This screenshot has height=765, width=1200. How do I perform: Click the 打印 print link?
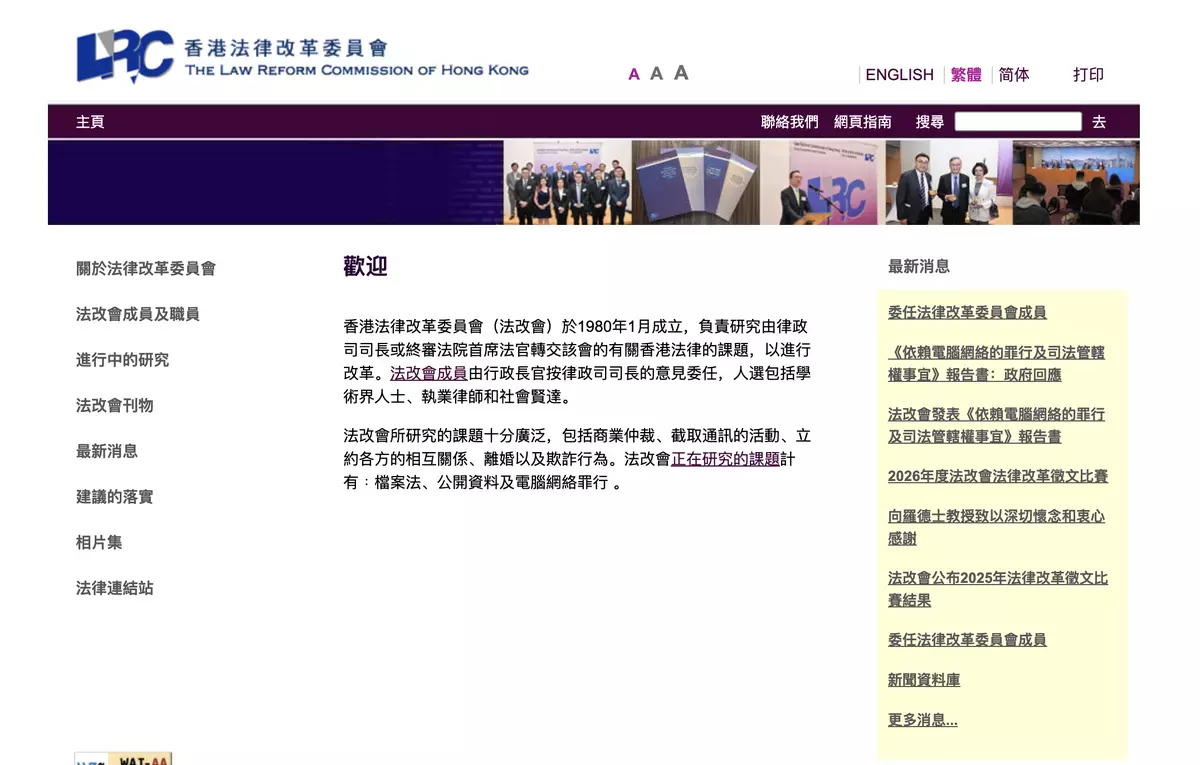coord(1088,75)
